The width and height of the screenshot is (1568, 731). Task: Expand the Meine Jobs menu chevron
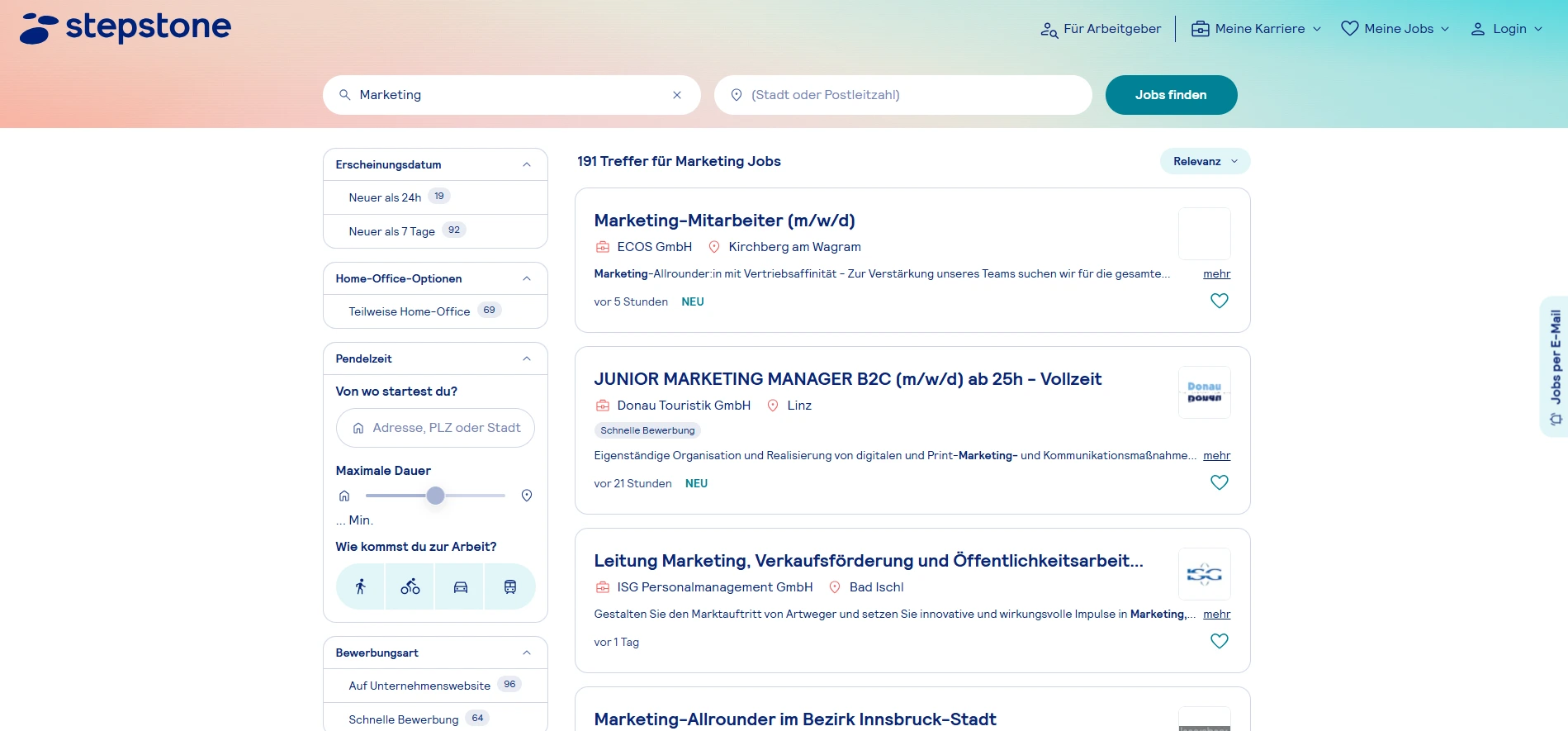[1445, 29]
